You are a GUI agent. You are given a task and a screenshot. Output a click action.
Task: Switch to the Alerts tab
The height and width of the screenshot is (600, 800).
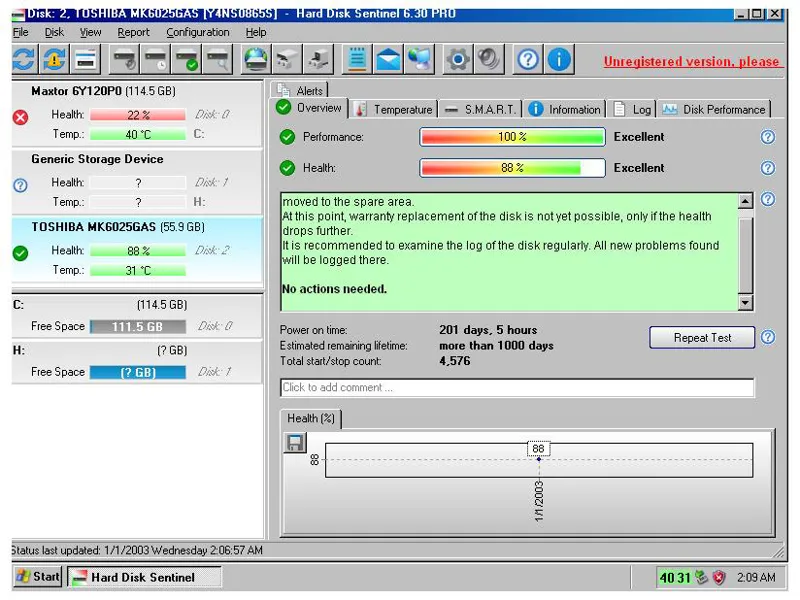click(x=299, y=90)
